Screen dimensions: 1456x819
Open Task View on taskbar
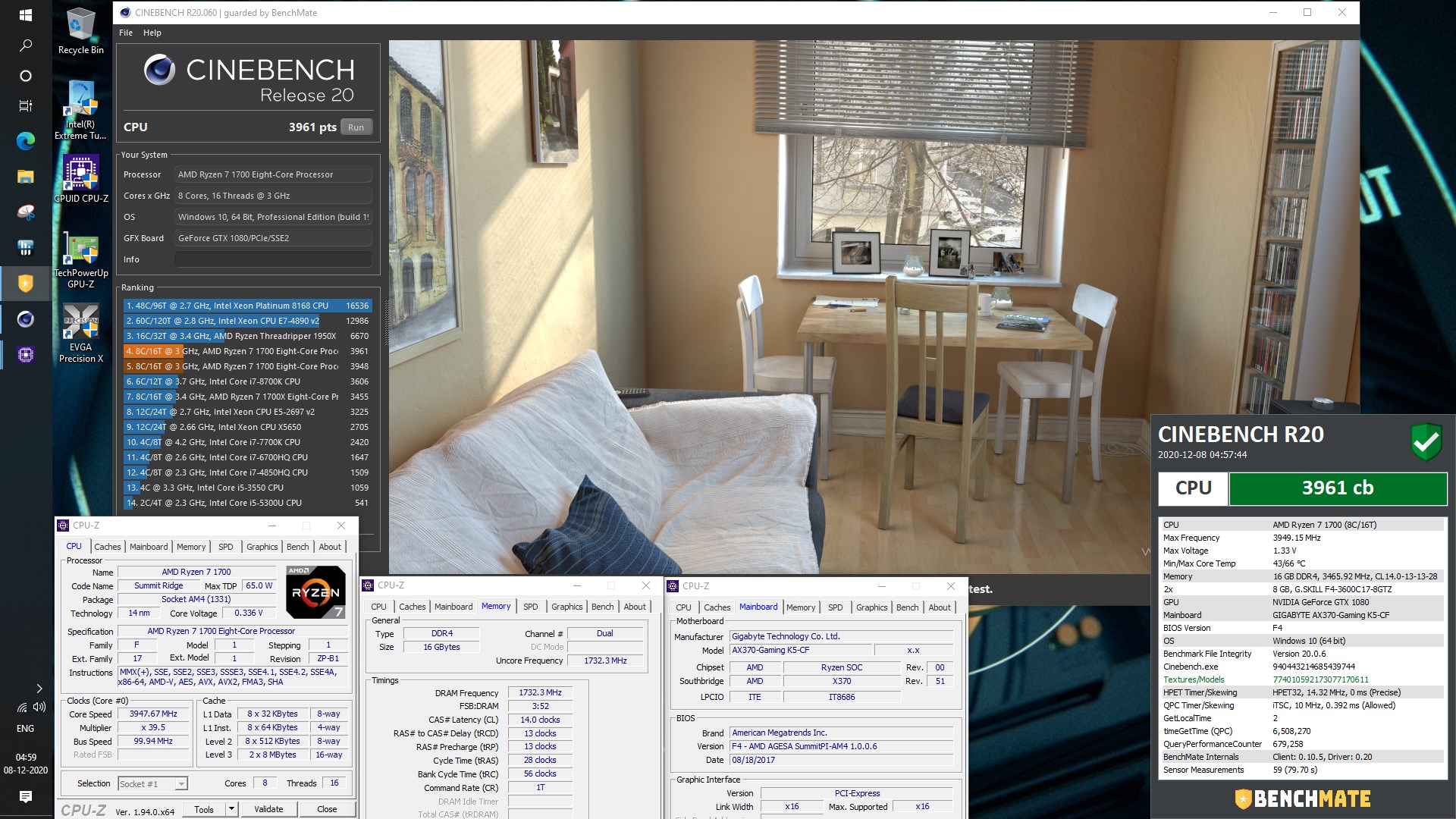[x=25, y=106]
